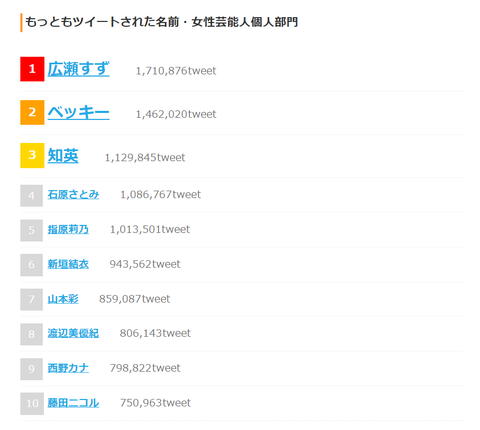This screenshot has height=430, width=480.
Task: Click the orange rank 2 badge
Action: [x=32, y=112]
